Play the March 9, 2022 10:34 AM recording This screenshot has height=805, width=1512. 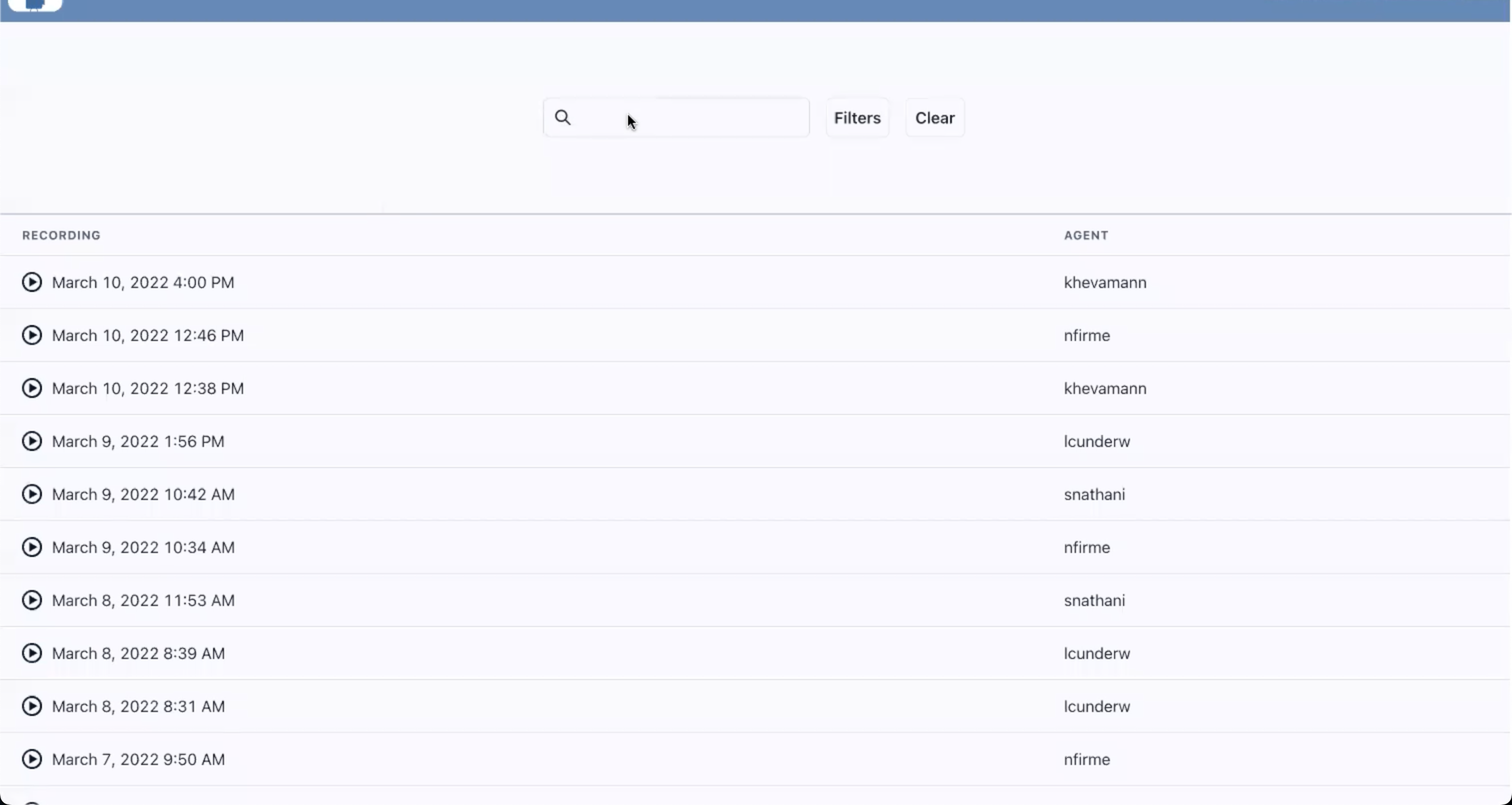31,547
